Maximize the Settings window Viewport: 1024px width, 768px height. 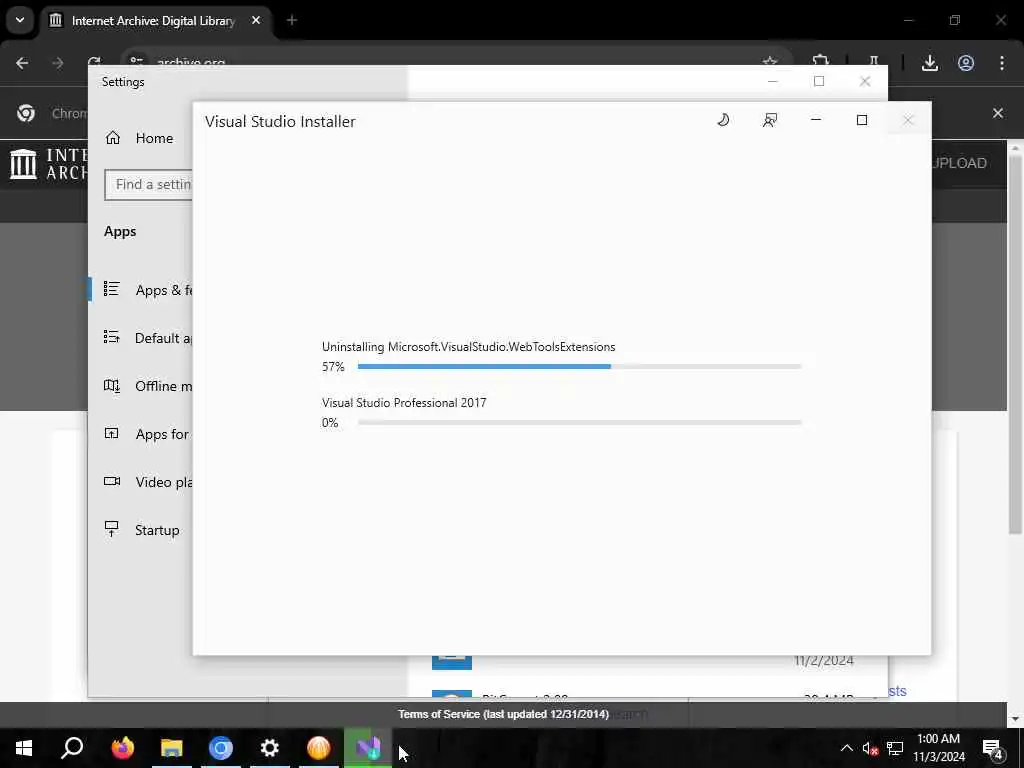[819, 82]
